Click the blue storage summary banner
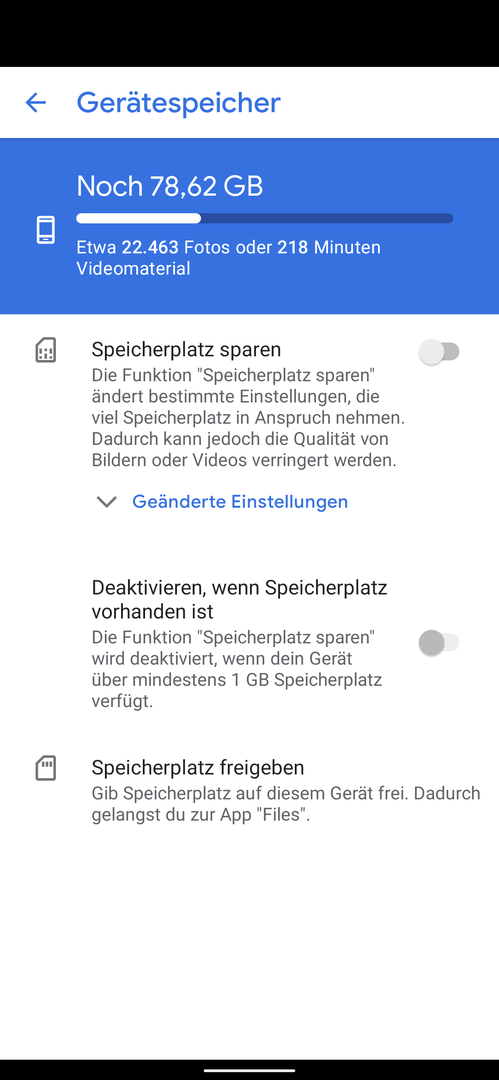This screenshot has width=499, height=1080. coord(250,226)
